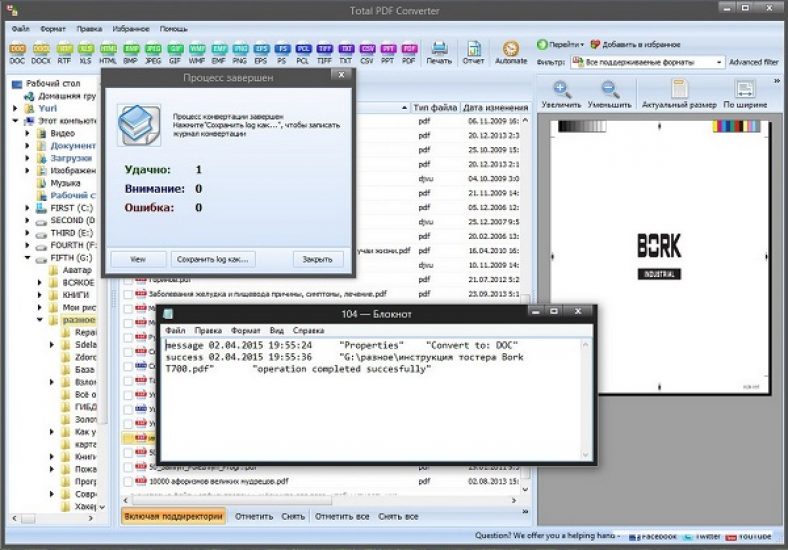Select WMF conversion icon

[x=196, y=53]
